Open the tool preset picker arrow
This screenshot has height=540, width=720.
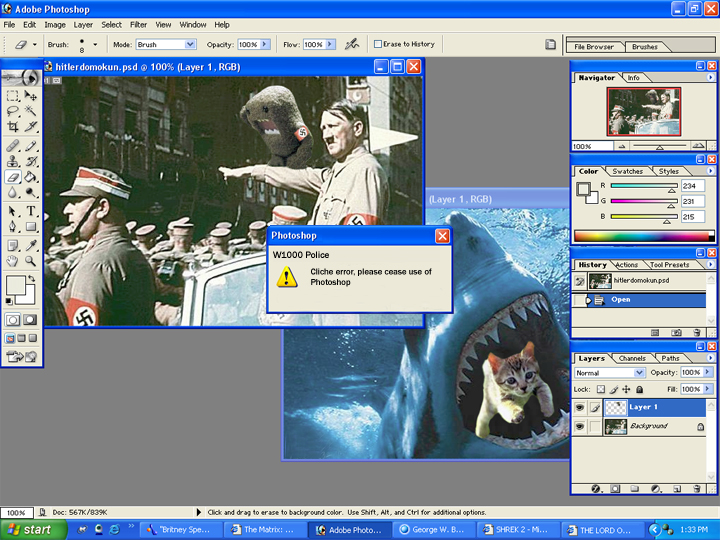[x=34, y=45]
